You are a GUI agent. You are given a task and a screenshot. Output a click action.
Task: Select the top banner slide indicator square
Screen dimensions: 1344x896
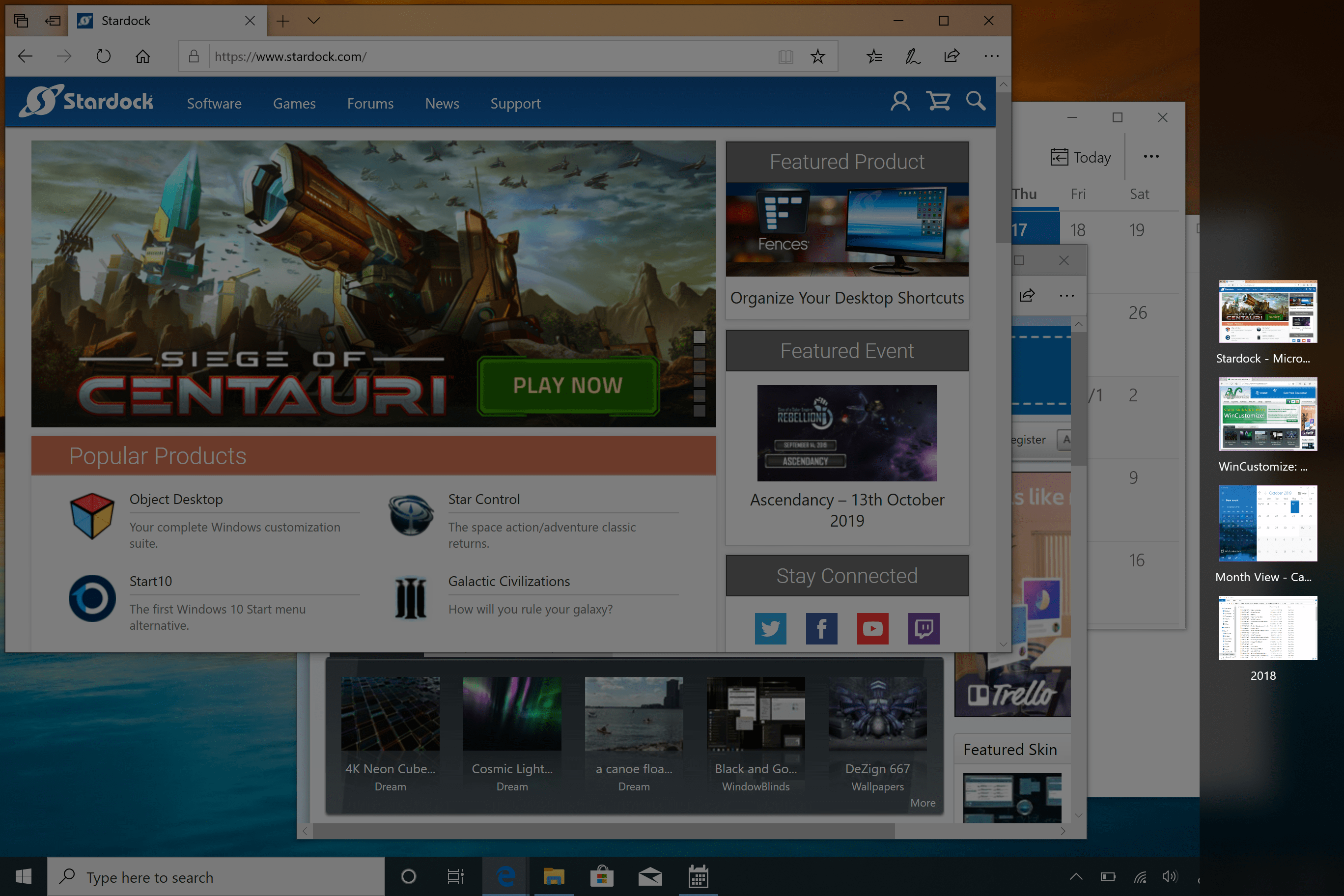[x=700, y=336]
